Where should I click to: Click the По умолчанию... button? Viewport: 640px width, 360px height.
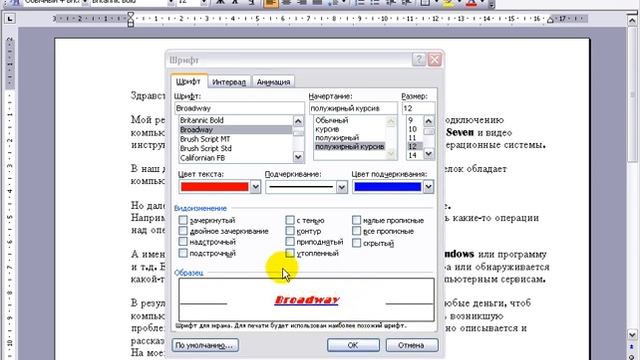coord(205,345)
